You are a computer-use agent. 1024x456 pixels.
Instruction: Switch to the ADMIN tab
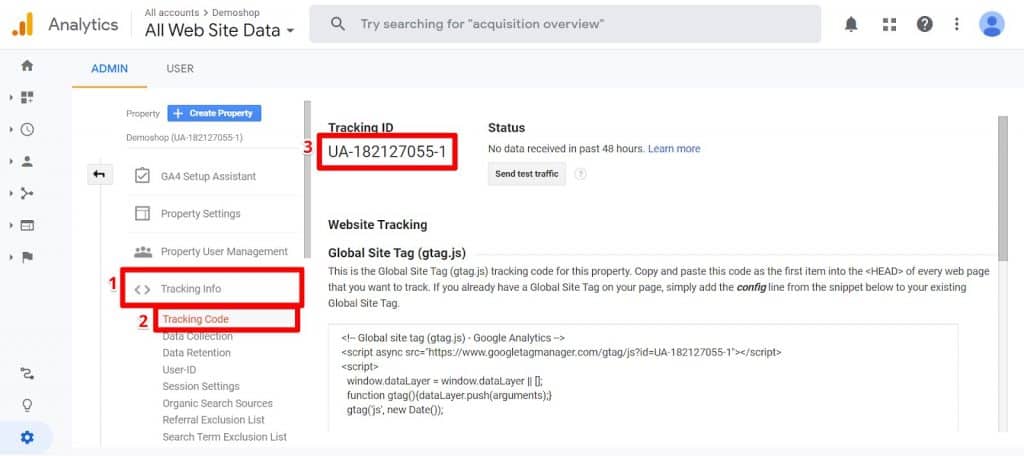110,69
